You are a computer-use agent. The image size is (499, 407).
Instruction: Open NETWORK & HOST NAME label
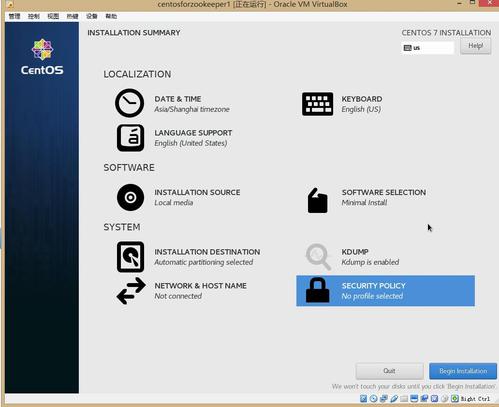tap(200, 286)
